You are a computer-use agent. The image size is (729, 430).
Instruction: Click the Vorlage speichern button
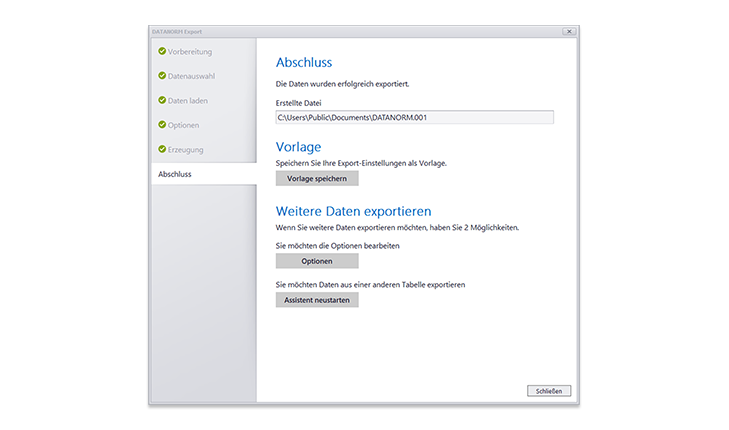pyautogui.click(x=317, y=179)
